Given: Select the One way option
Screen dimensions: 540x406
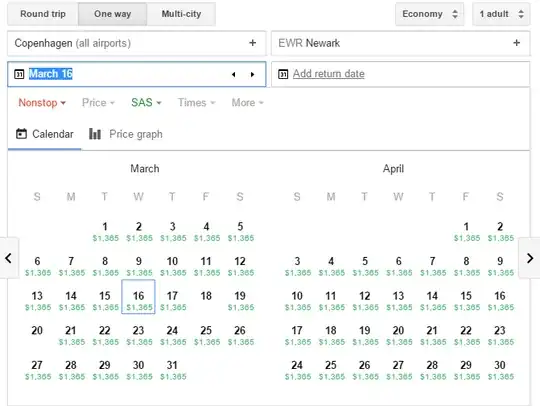Looking at the screenshot, I should 112,14.
